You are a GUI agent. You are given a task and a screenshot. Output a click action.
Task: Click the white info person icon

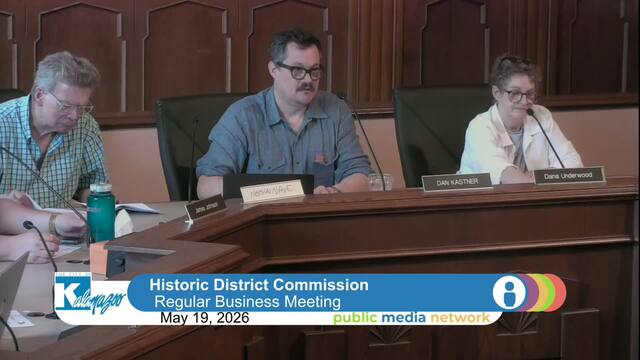point(509,292)
